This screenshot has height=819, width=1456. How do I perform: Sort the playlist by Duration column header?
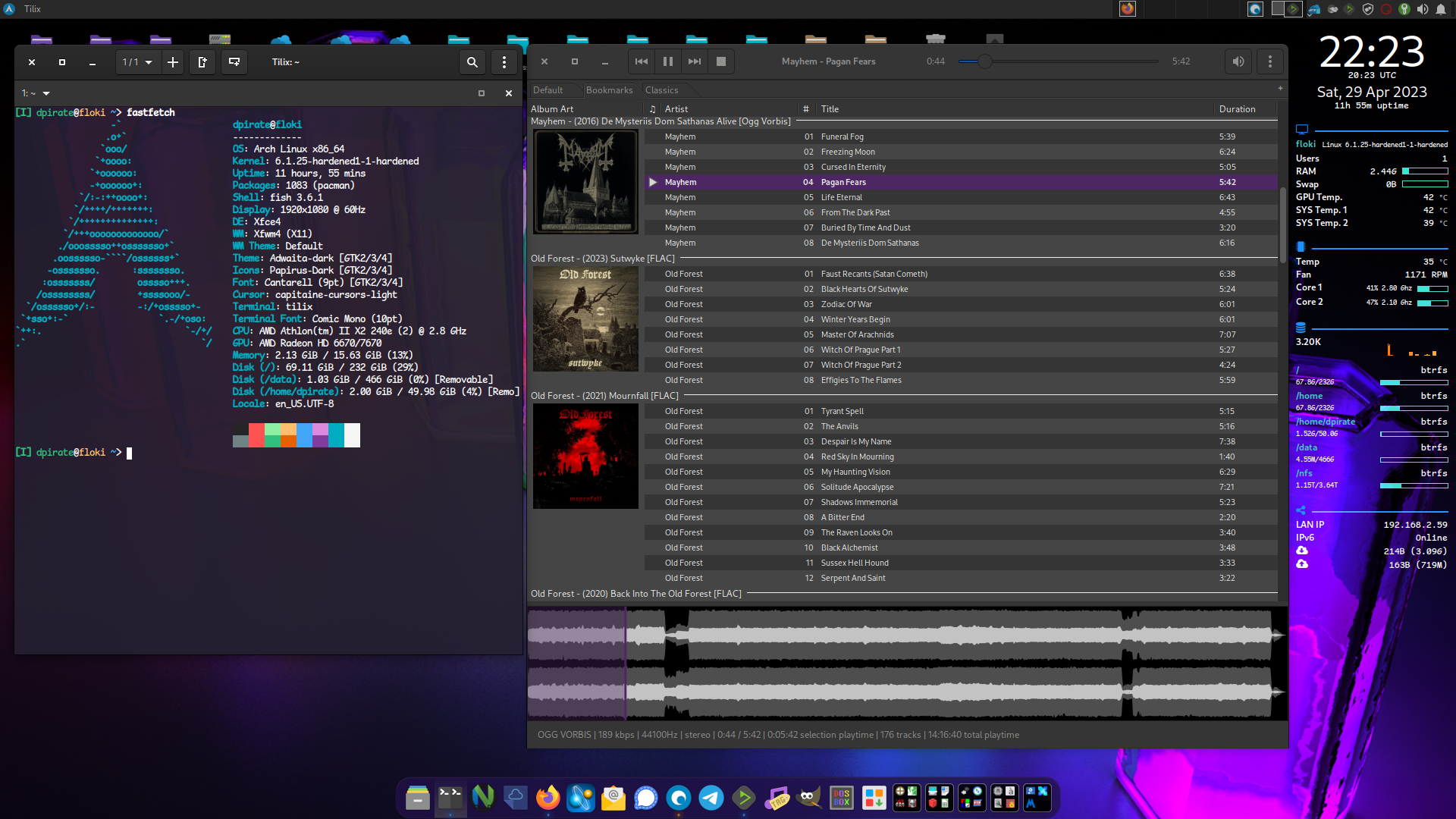tap(1237, 109)
